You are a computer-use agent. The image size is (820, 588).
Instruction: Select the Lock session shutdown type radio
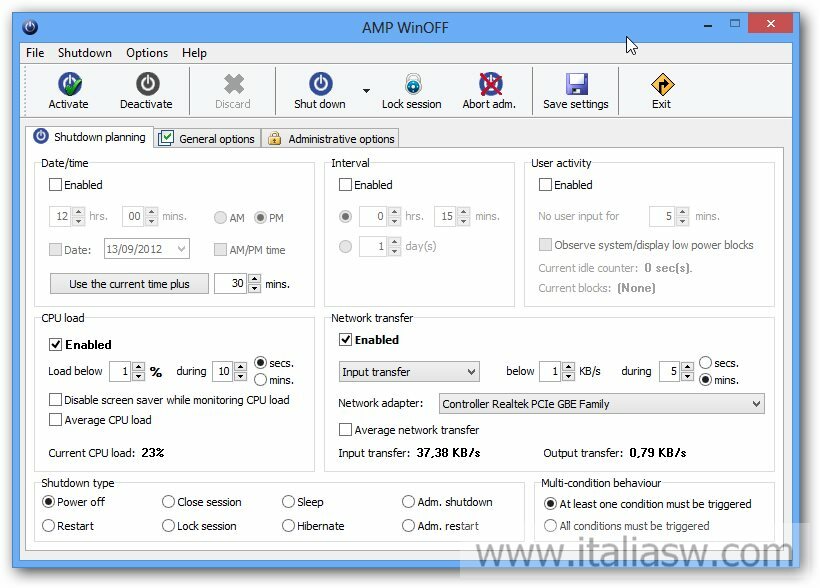pos(168,526)
